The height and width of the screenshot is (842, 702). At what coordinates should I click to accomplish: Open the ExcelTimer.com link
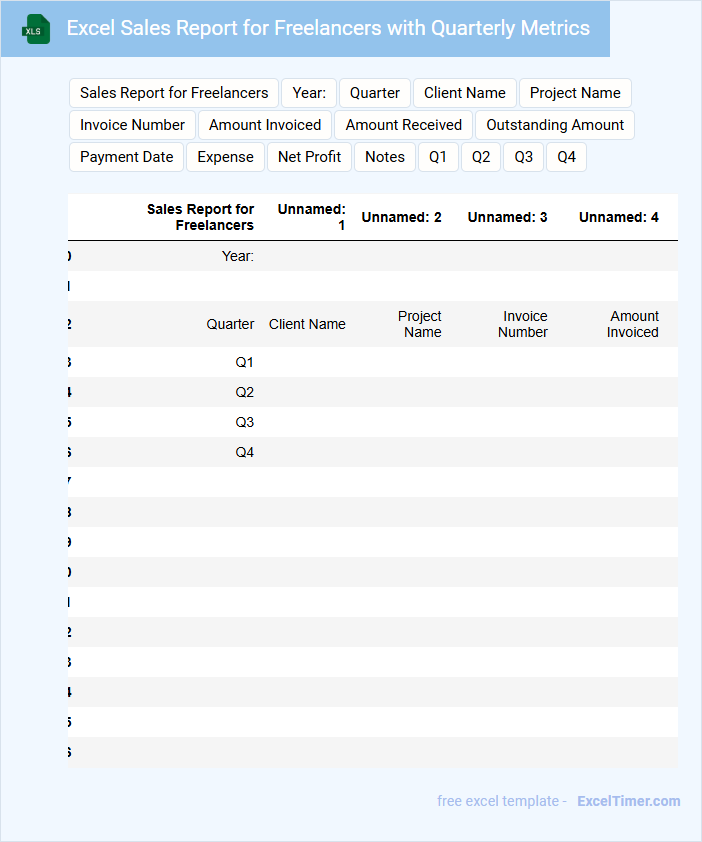[628, 801]
